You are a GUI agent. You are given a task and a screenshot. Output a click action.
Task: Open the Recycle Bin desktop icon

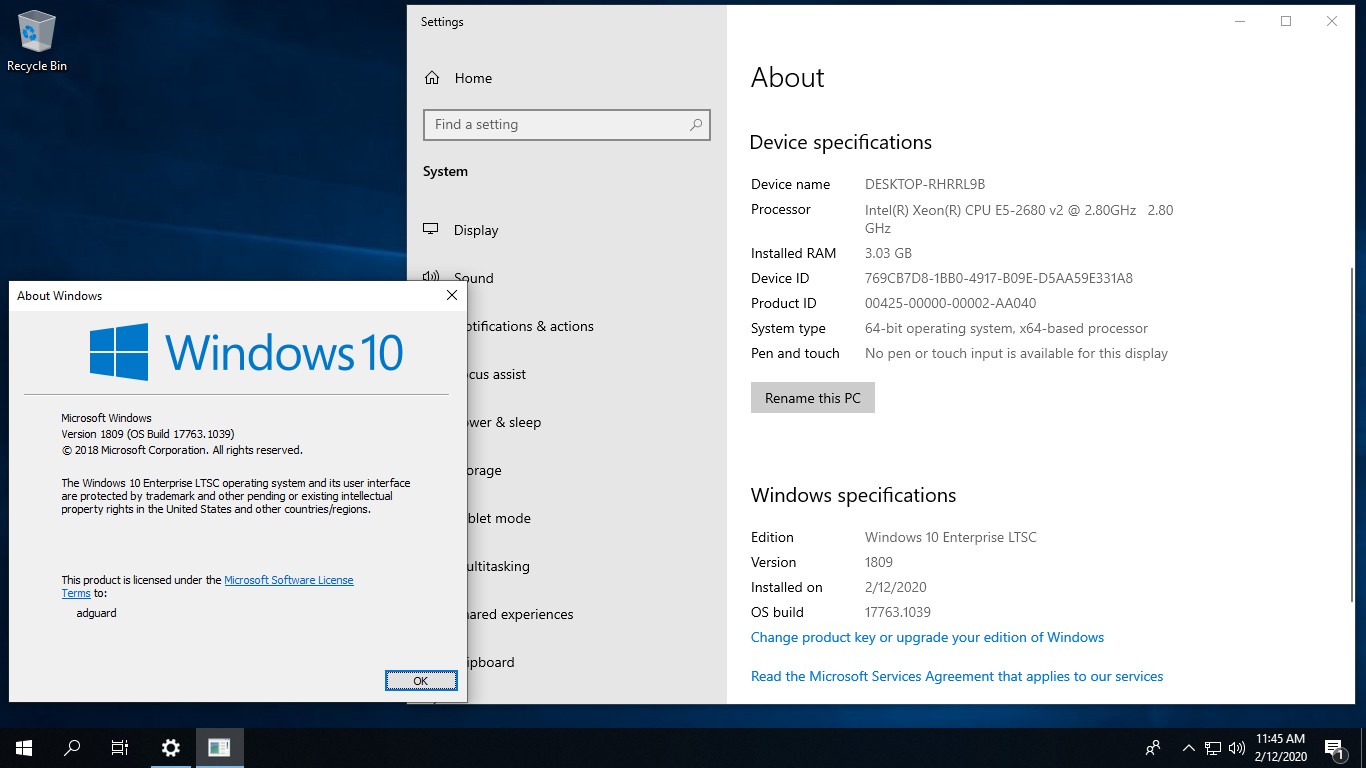pos(37,42)
